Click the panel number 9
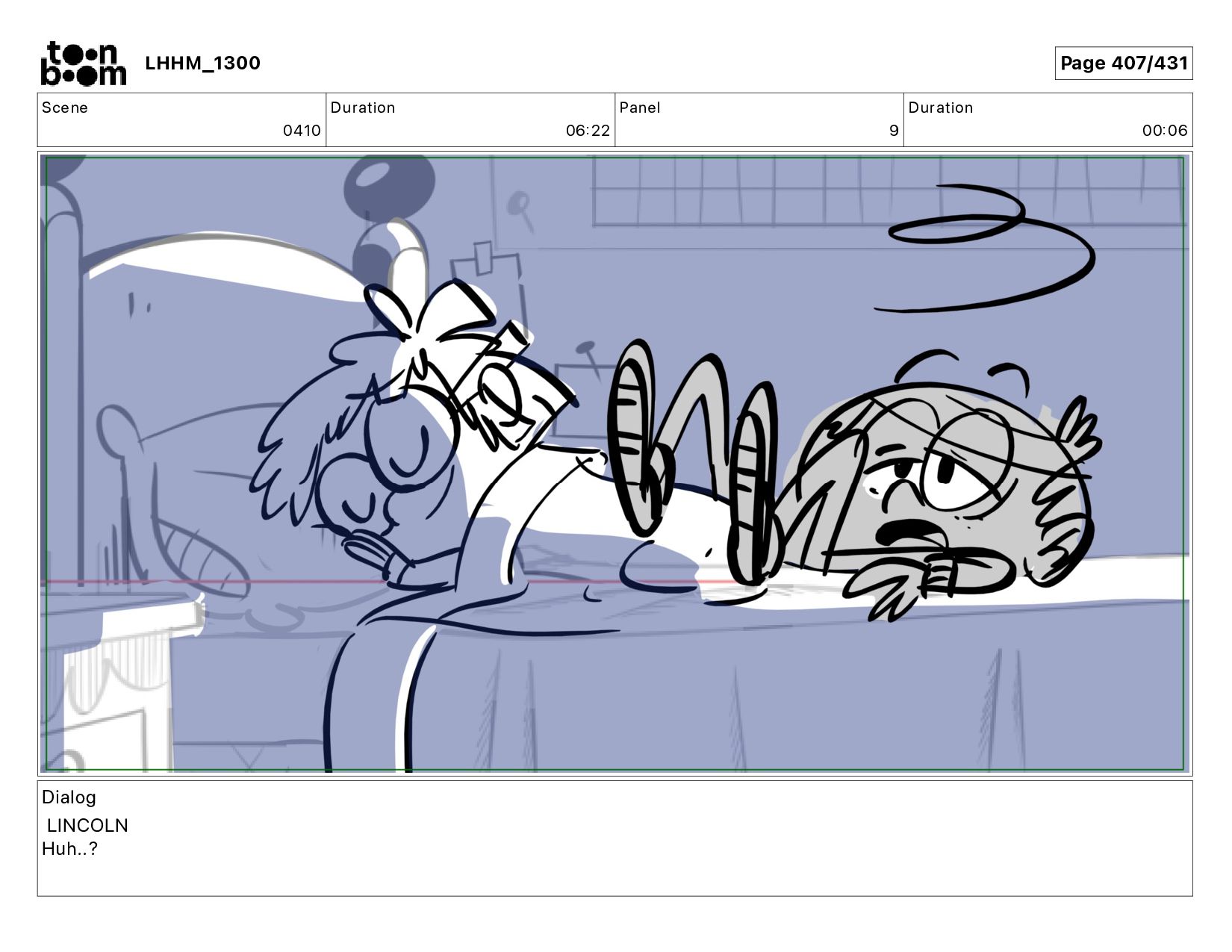The image size is (1232, 952). [894, 131]
